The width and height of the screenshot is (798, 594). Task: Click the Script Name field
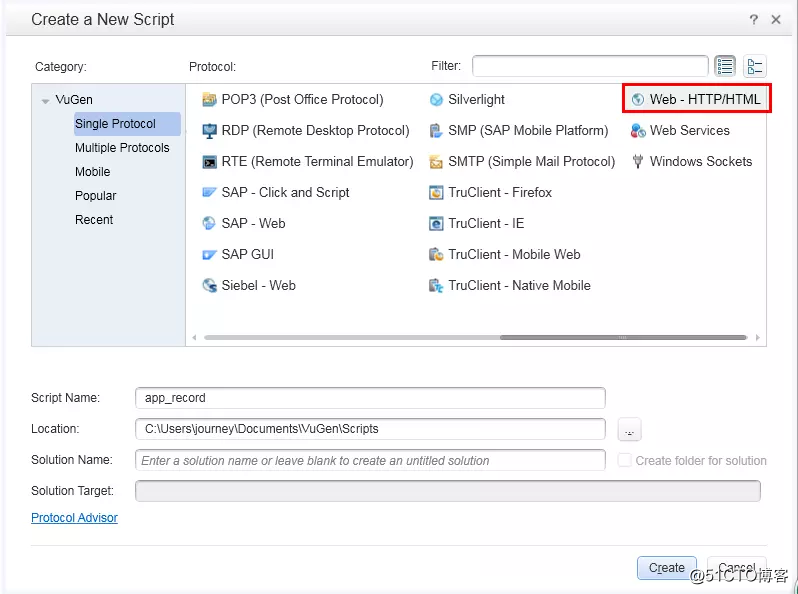370,398
